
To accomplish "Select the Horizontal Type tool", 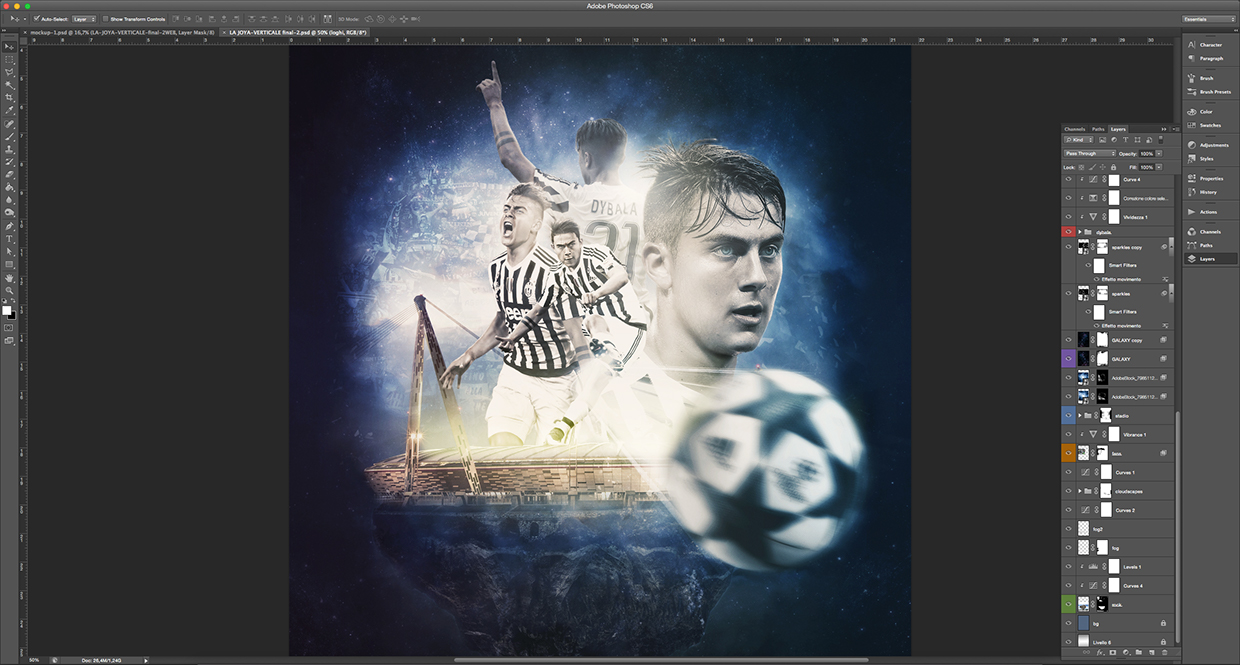I will coord(10,239).
